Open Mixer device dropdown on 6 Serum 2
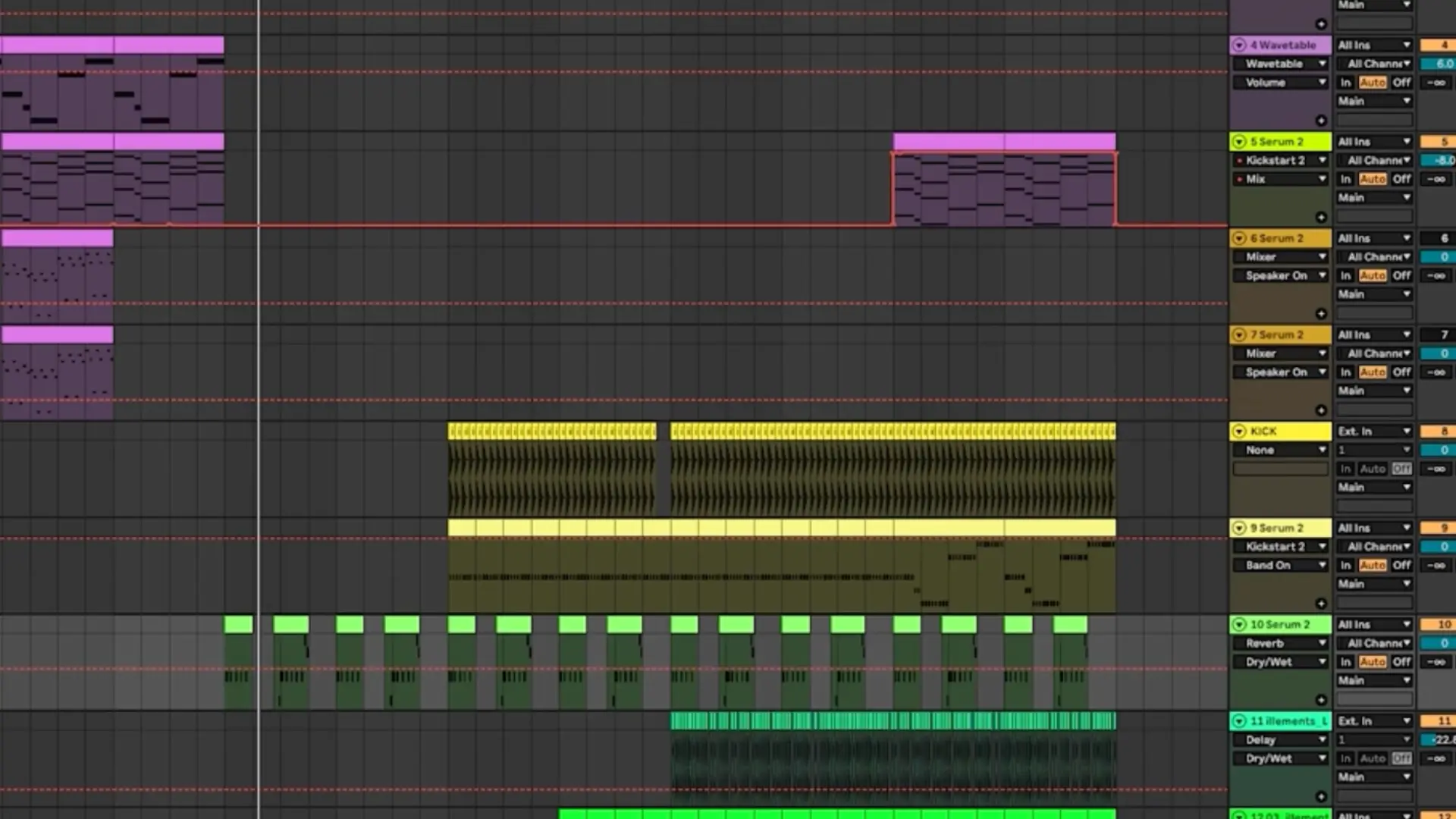Viewport: 1456px width, 819px height. coord(1281,257)
